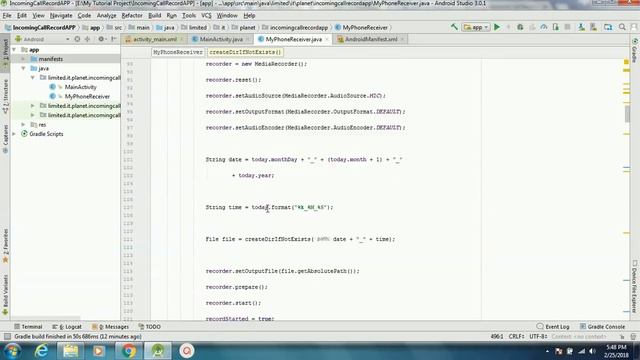Click the Make Project hammer icon
The image size is (640, 360).
coord(454,27)
